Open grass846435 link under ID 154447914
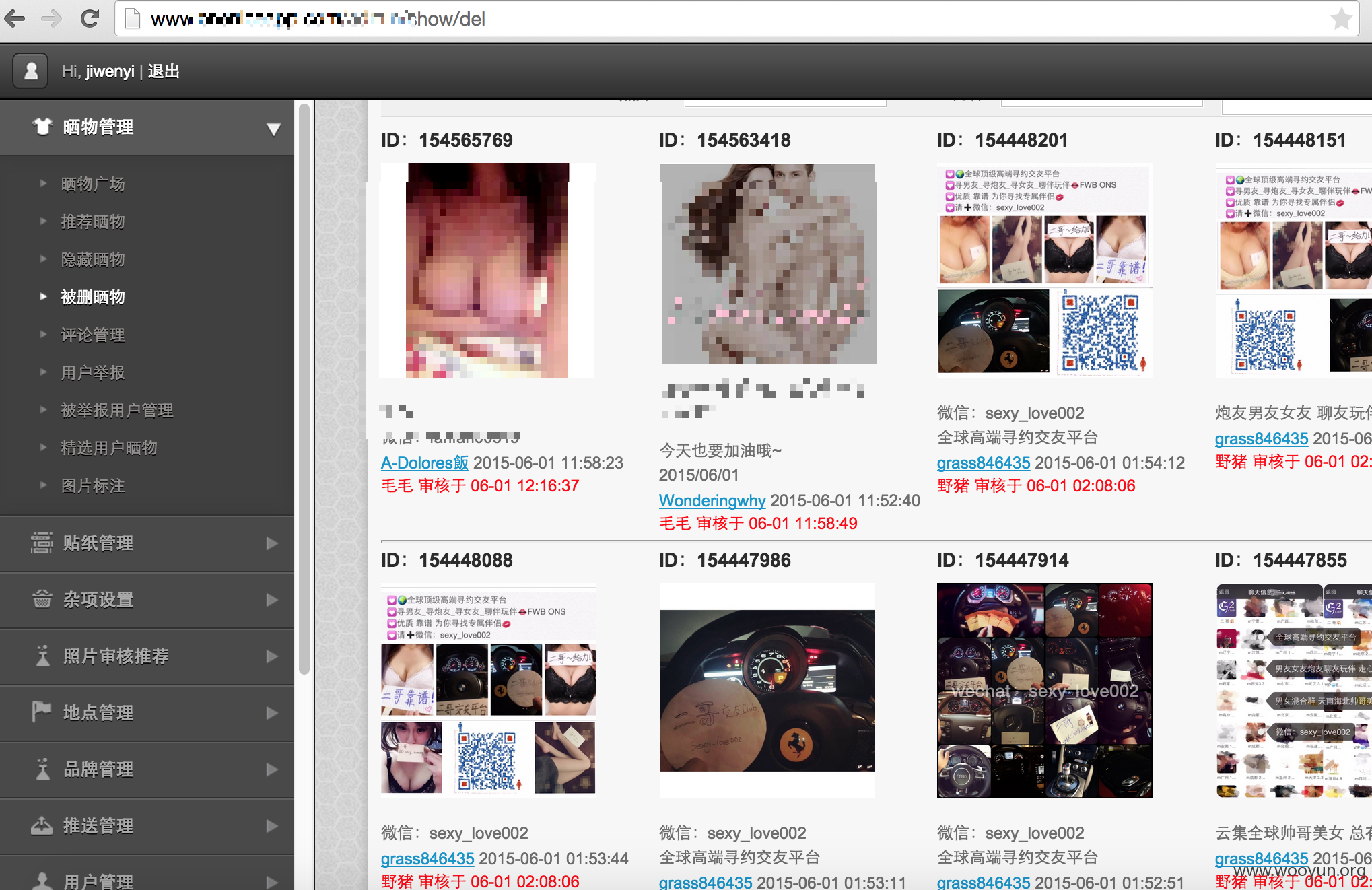The height and width of the screenshot is (890, 1372). pyautogui.click(x=984, y=882)
